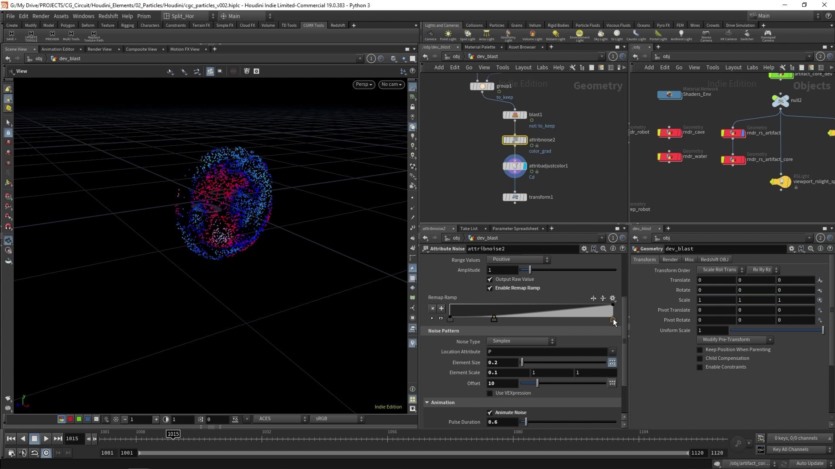This screenshot has width=835, height=469.
Task: Switch to the Take List tab
Action: [469, 228]
